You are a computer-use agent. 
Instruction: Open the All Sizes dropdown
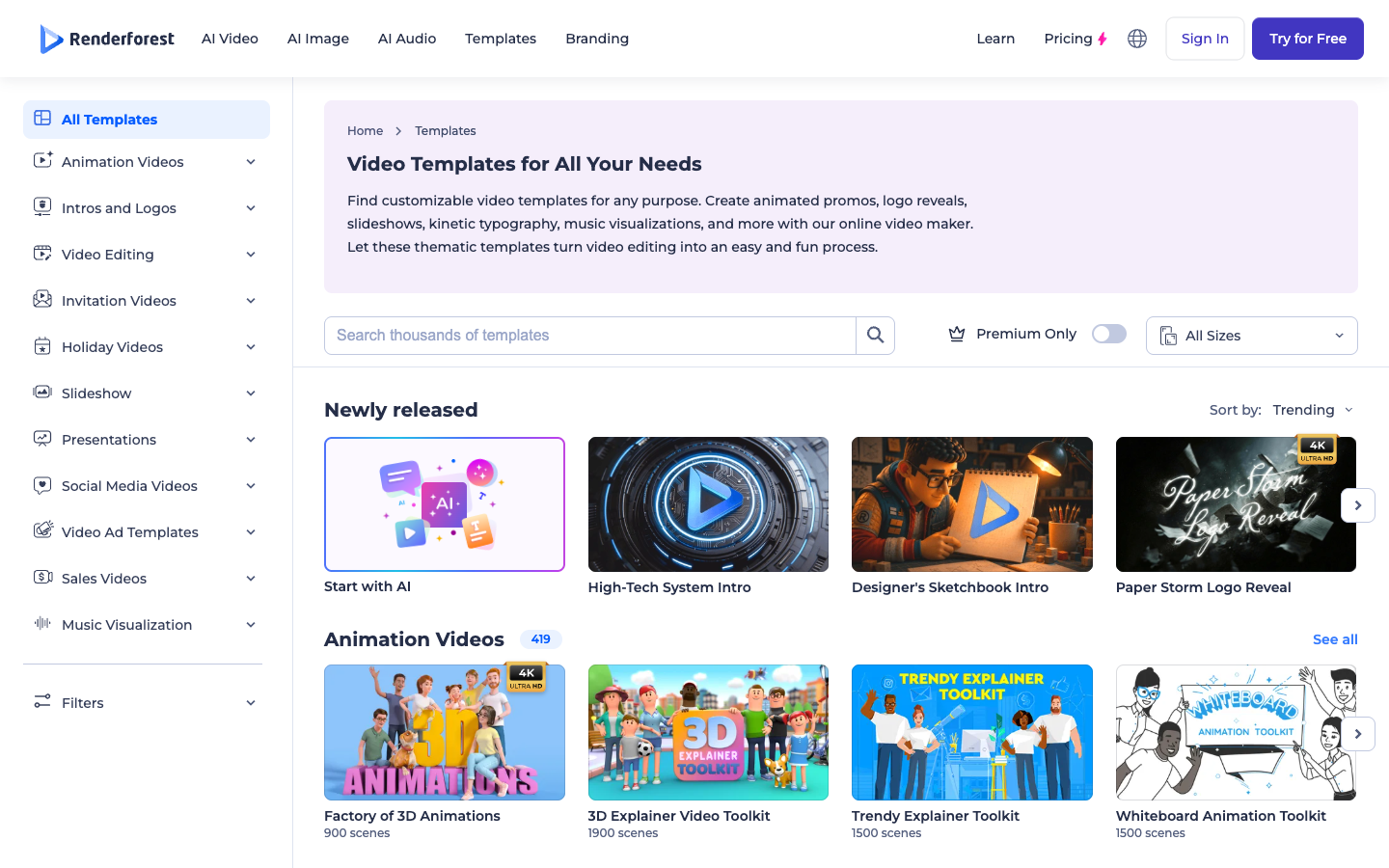click(1252, 336)
